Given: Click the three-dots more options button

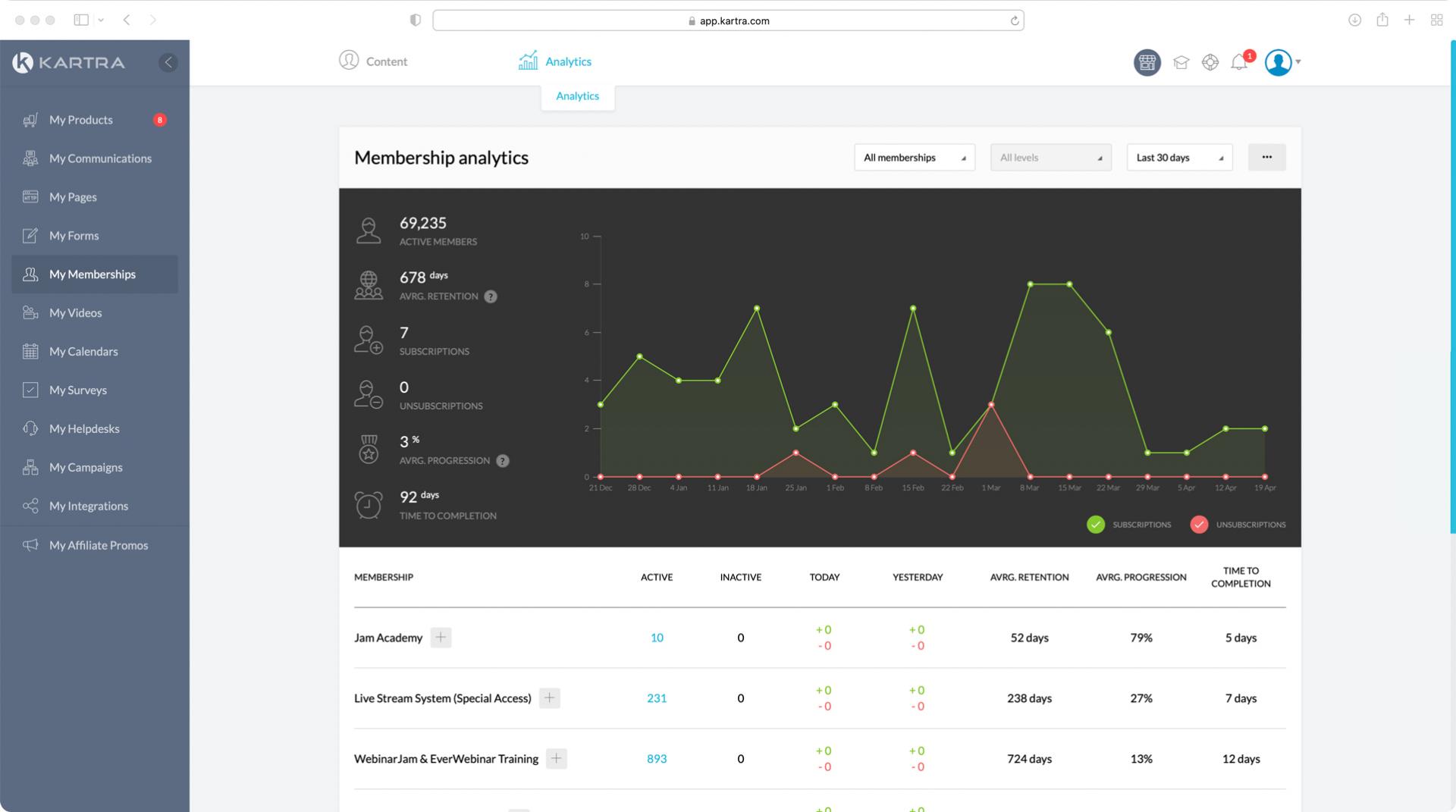Looking at the screenshot, I should pyautogui.click(x=1266, y=157).
